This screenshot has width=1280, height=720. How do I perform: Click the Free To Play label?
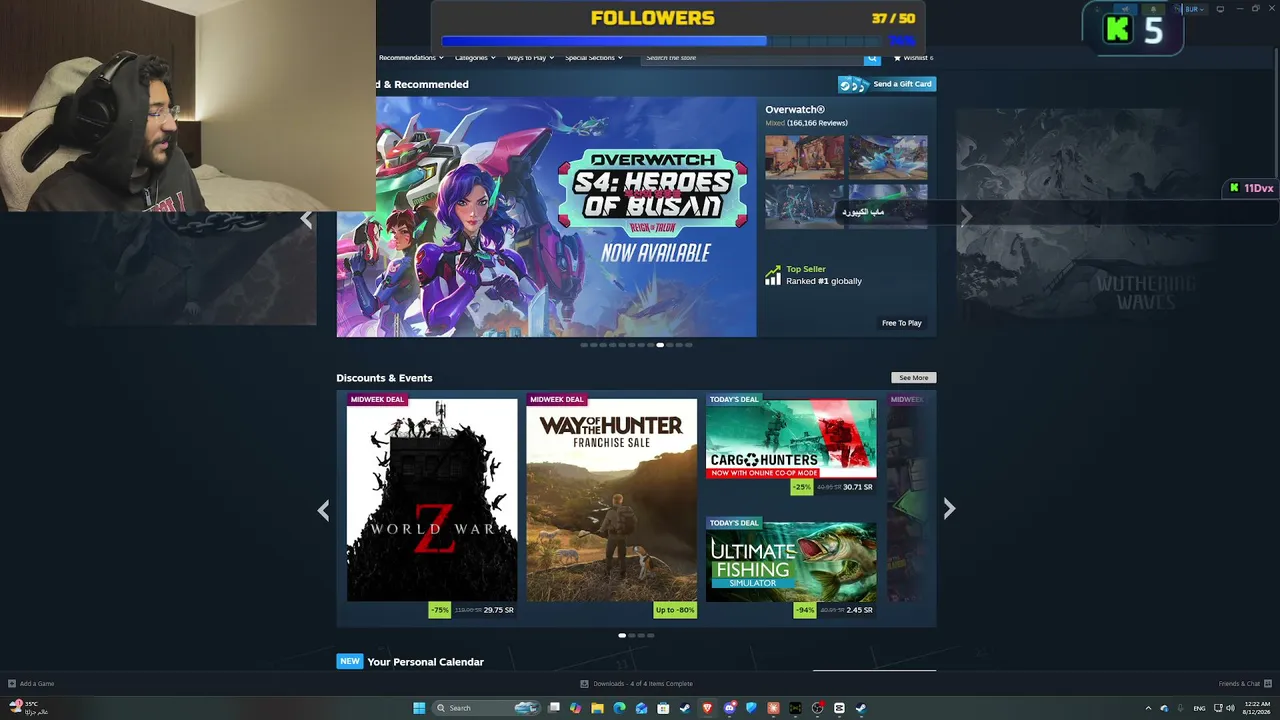901,323
